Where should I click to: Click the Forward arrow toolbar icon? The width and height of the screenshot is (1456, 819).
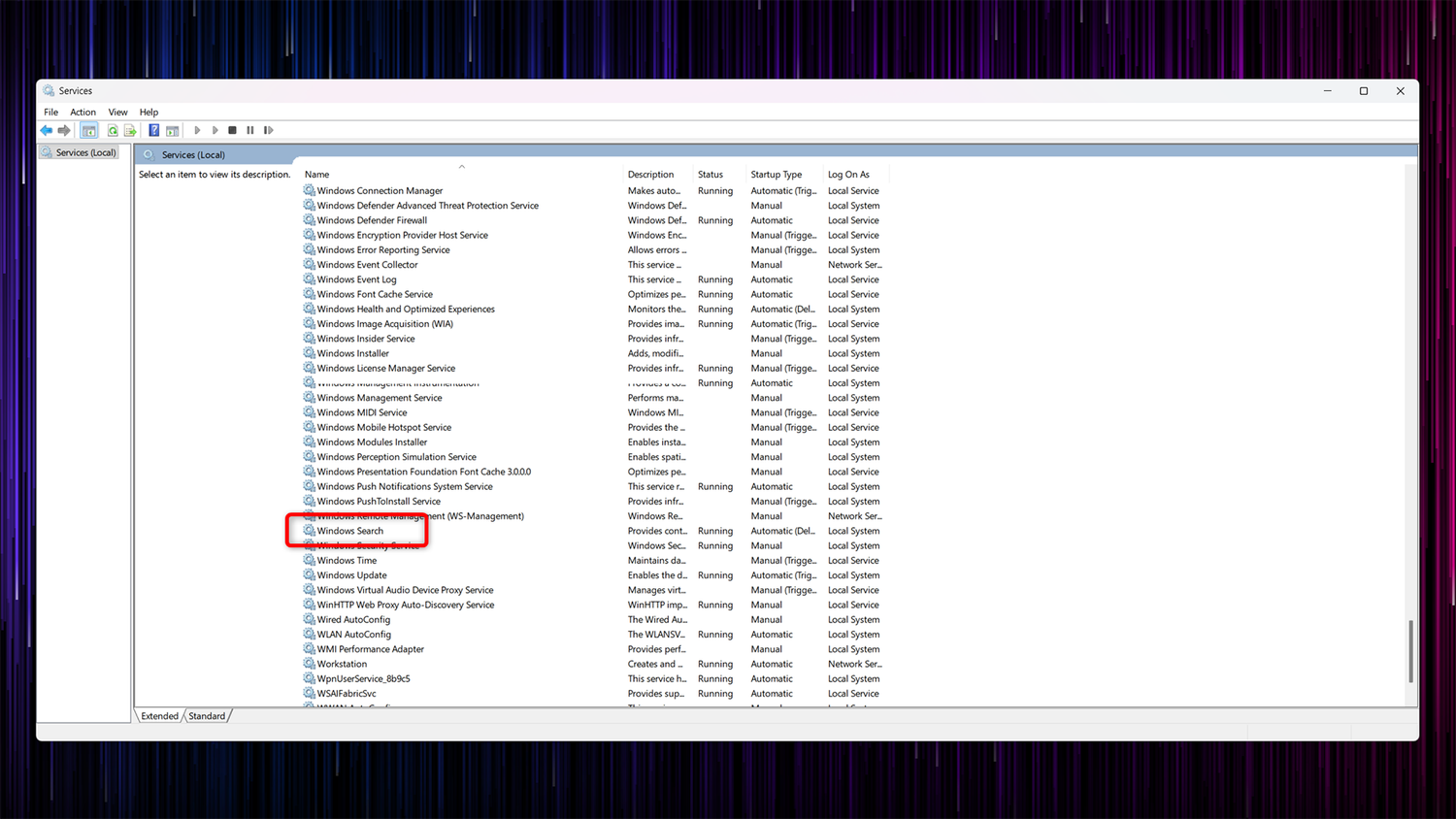click(64, 130)
